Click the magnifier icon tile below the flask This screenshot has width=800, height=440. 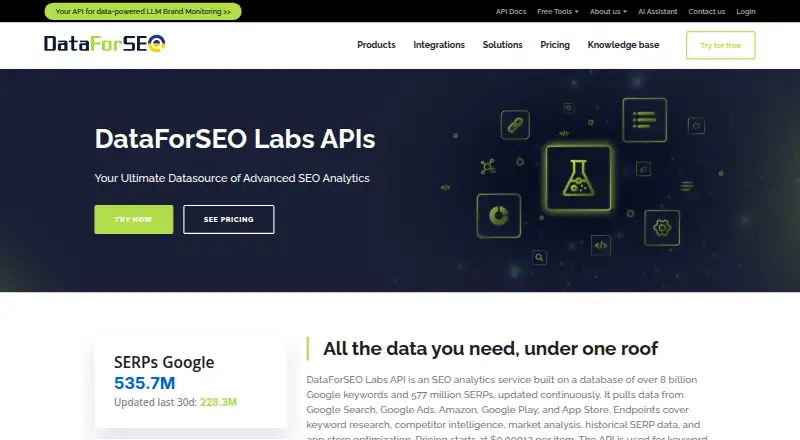(539, 257)
